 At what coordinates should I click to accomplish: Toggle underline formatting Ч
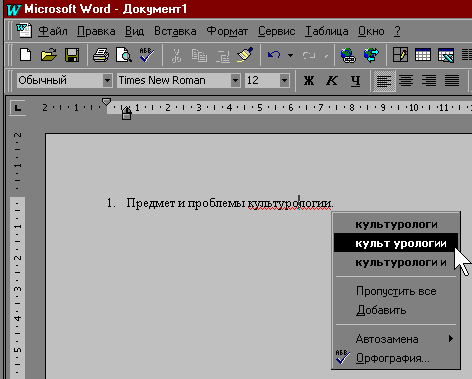tap(355, 80)
